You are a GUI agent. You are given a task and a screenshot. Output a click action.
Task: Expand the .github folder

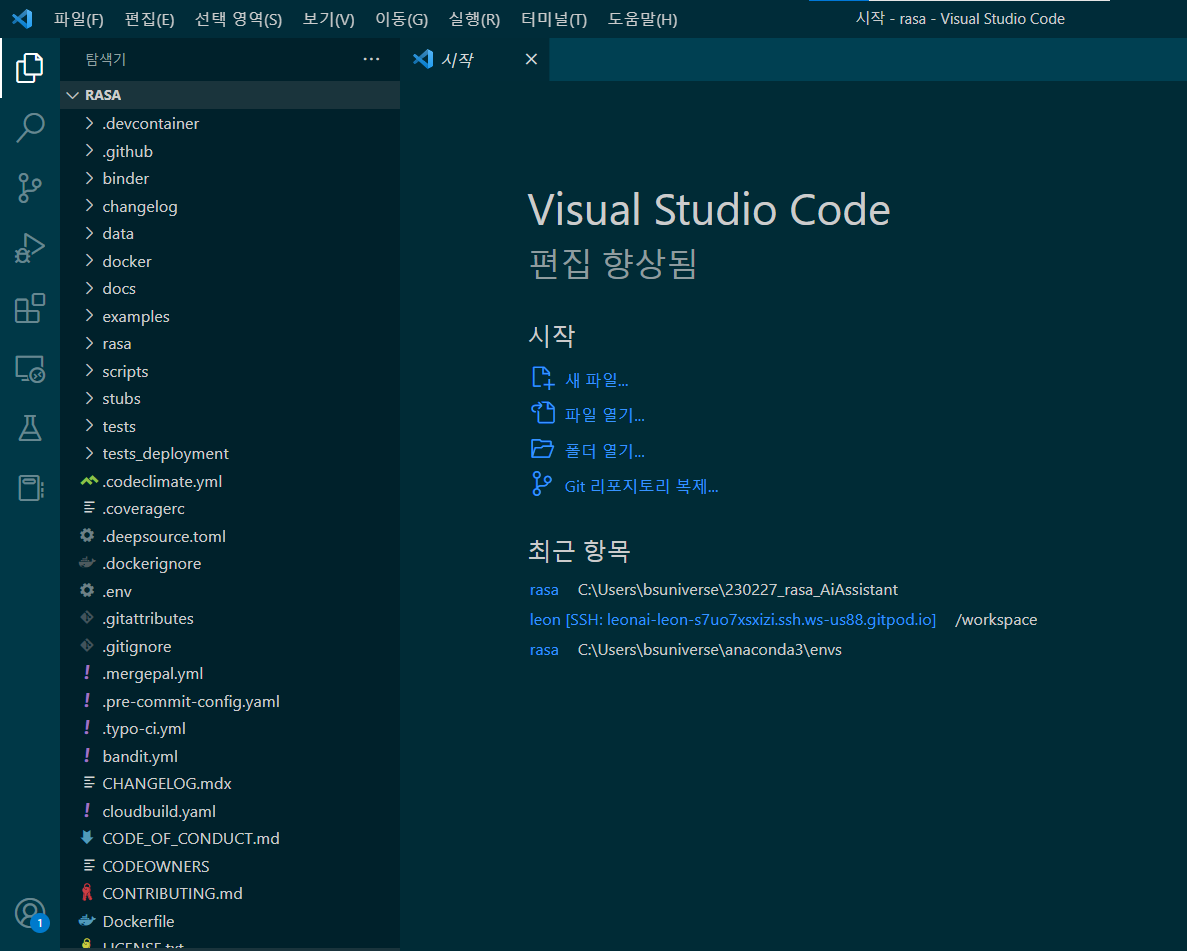coord(229,151)
